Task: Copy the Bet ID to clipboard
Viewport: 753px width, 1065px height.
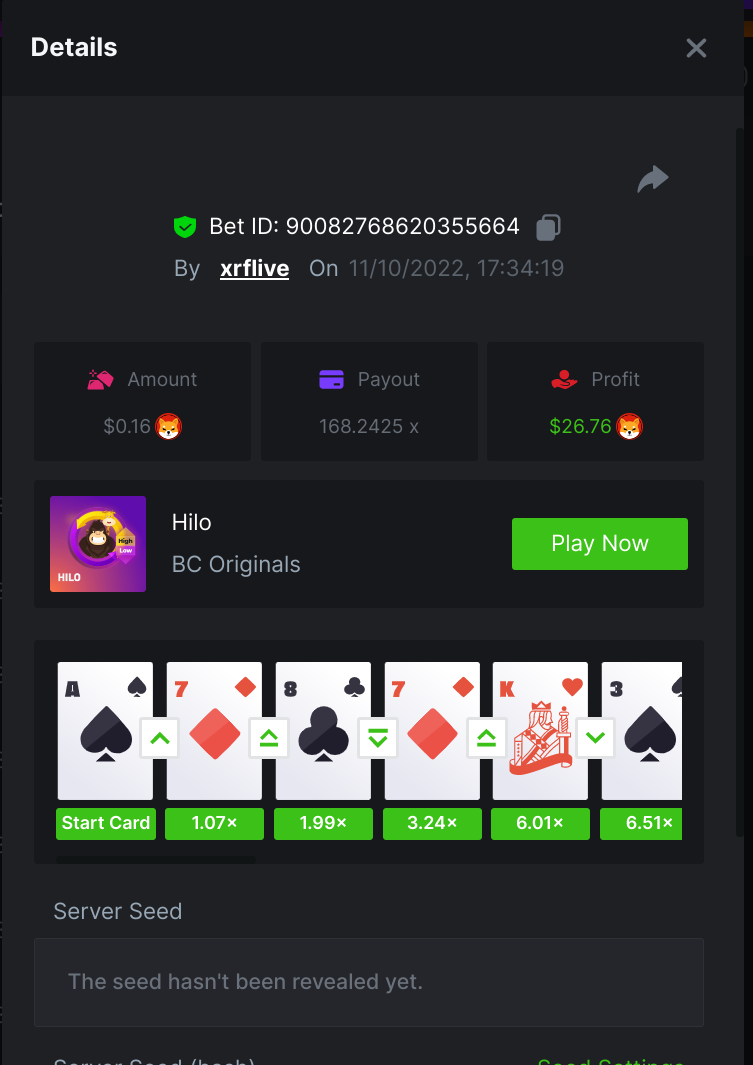Action: 548,227
